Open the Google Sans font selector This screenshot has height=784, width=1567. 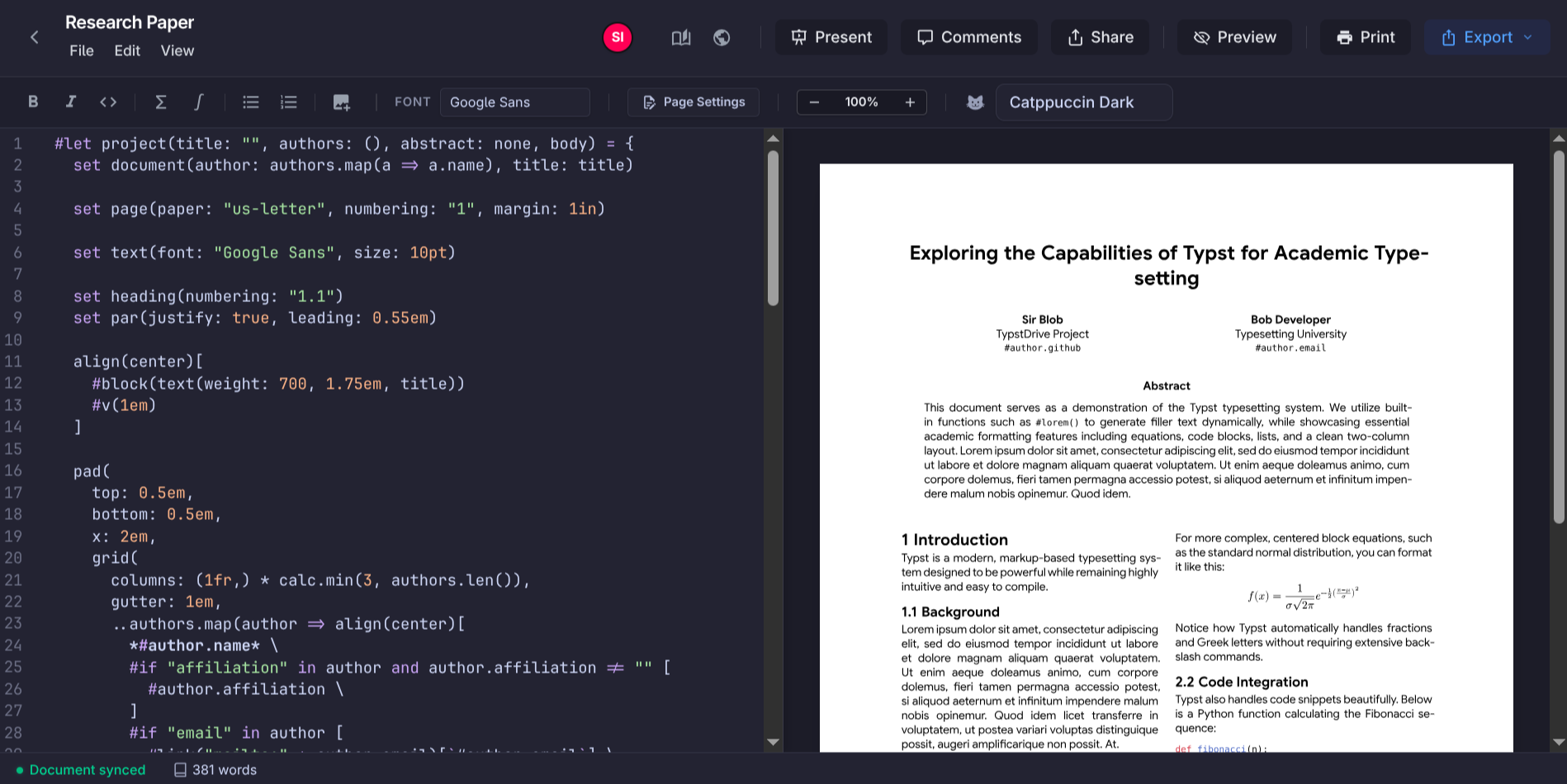(514, 102)
